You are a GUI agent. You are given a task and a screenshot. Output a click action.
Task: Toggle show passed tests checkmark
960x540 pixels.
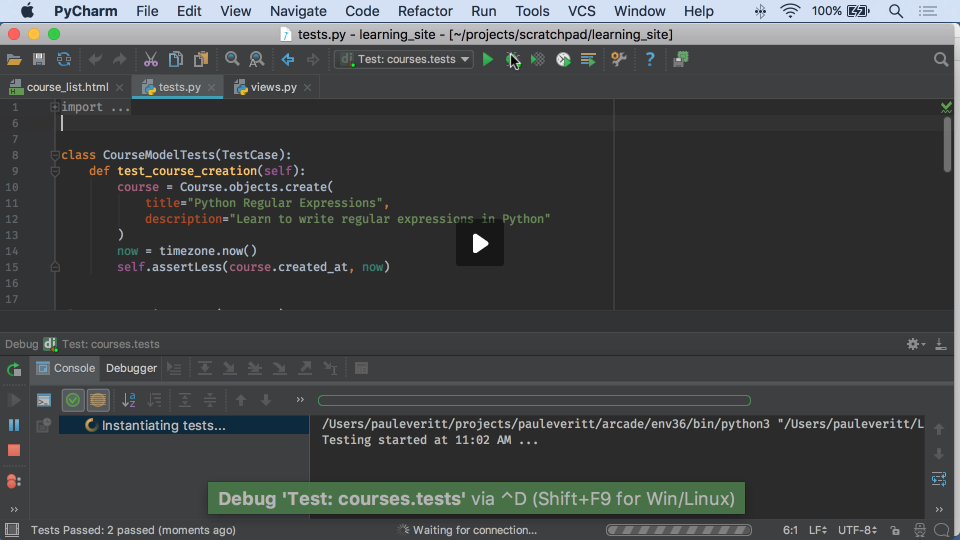click(x=73, y=400)
